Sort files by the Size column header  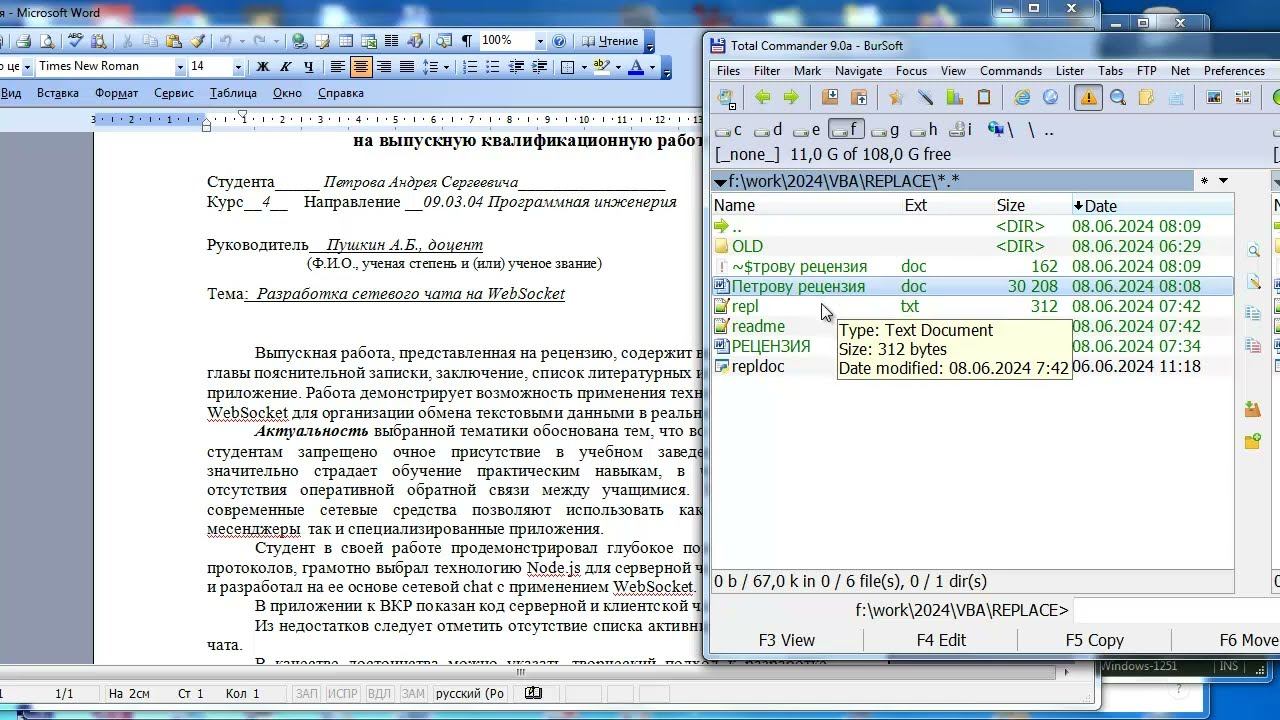click(1011, 205)
